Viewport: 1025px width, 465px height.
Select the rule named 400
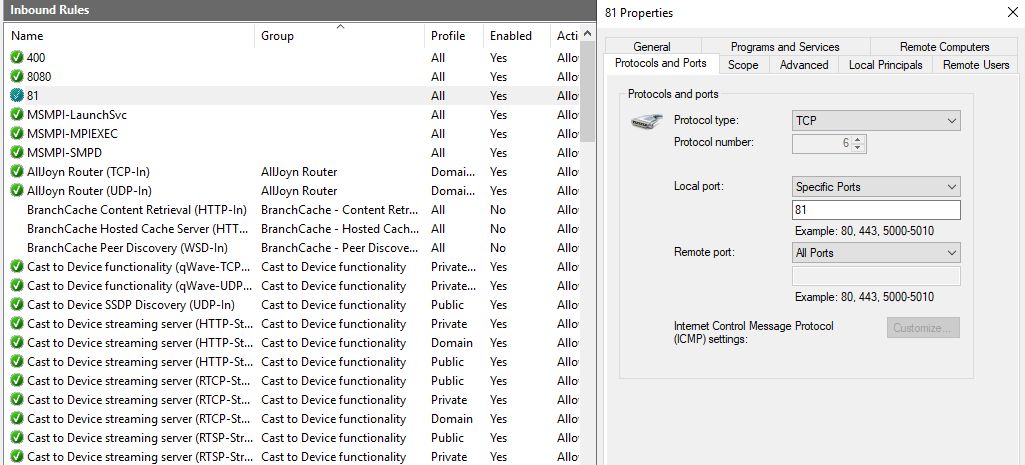pos(36,58)
